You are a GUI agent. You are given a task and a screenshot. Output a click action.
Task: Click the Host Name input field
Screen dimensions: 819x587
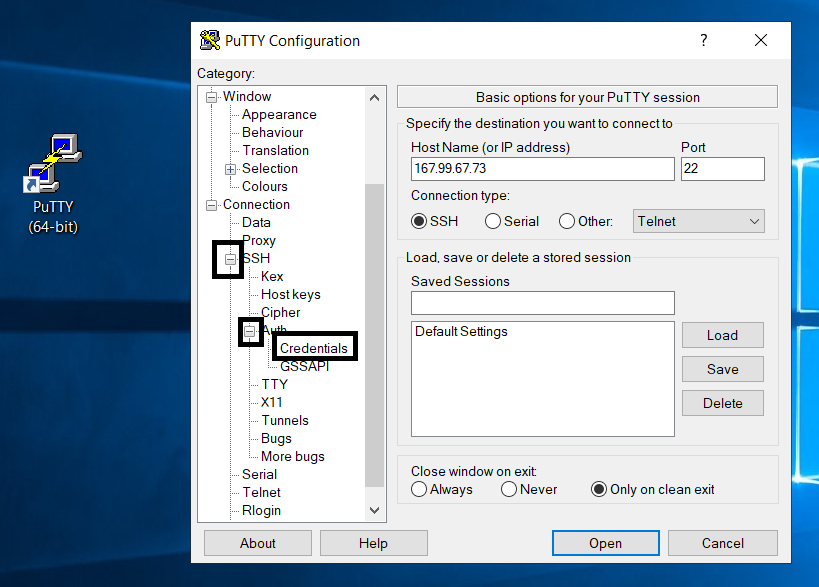pyautogui.click(x=543, y=169)
